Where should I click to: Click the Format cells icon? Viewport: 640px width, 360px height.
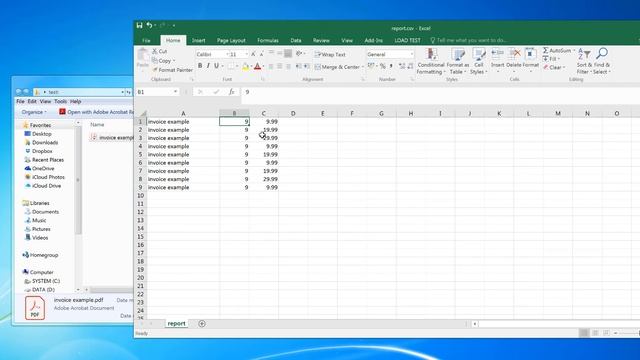click(x=530, y=53)
